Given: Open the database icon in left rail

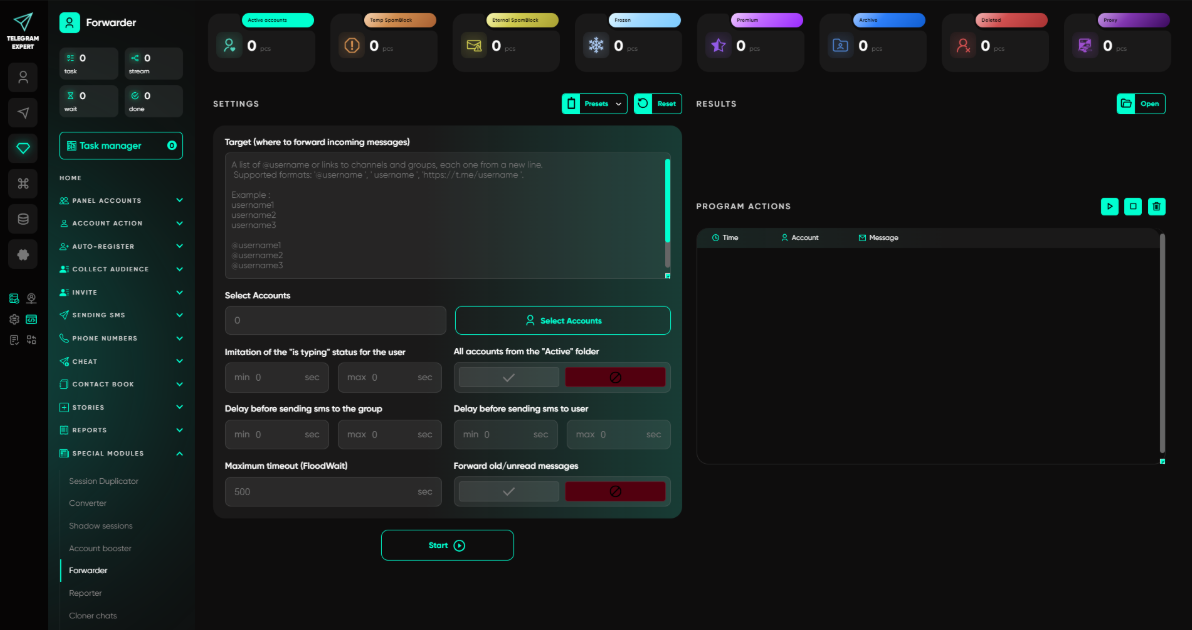Looking at the screenshot, I should tap(23, 219).
